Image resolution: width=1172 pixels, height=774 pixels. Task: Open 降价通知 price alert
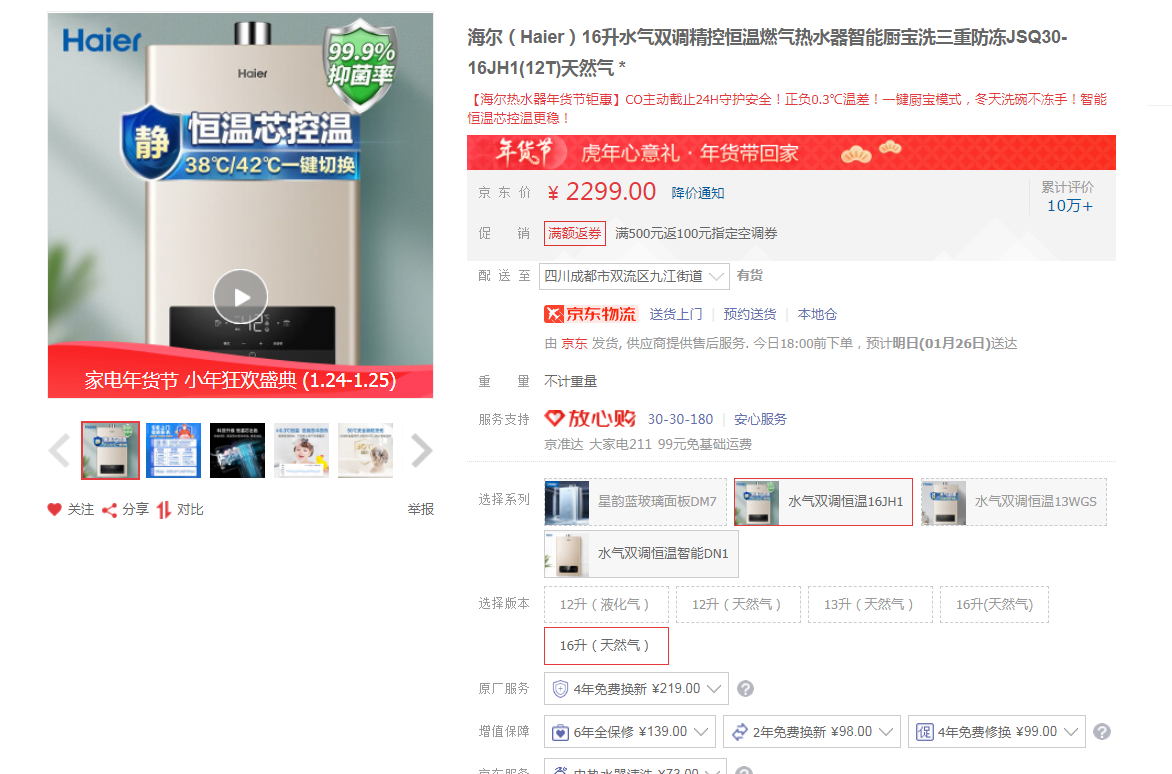[x=697, y=193]
